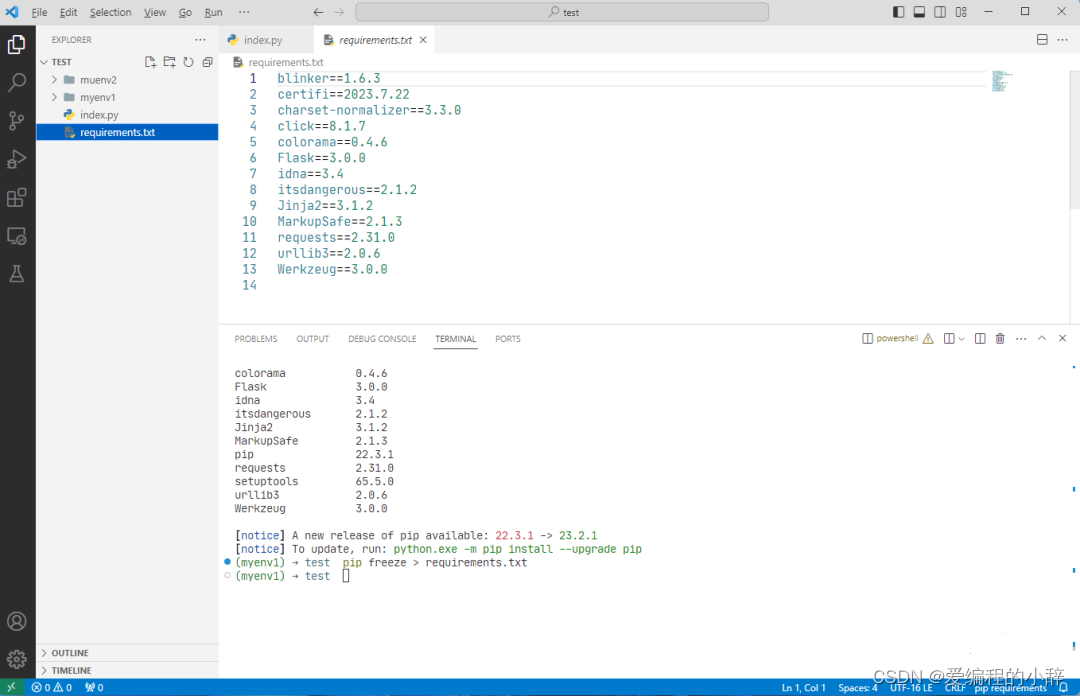The height and width of the screenshot is (696, 1080).
Task: Switch to DEBUG CONSOLE tab
Action: click(382, 339)
